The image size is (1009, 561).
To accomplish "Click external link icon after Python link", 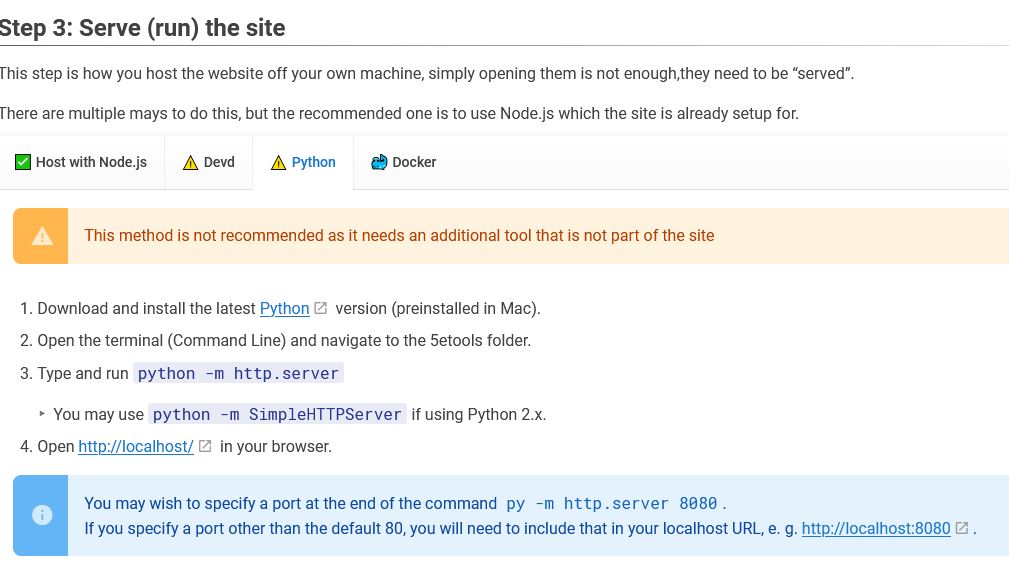I will tap(321, 308).
